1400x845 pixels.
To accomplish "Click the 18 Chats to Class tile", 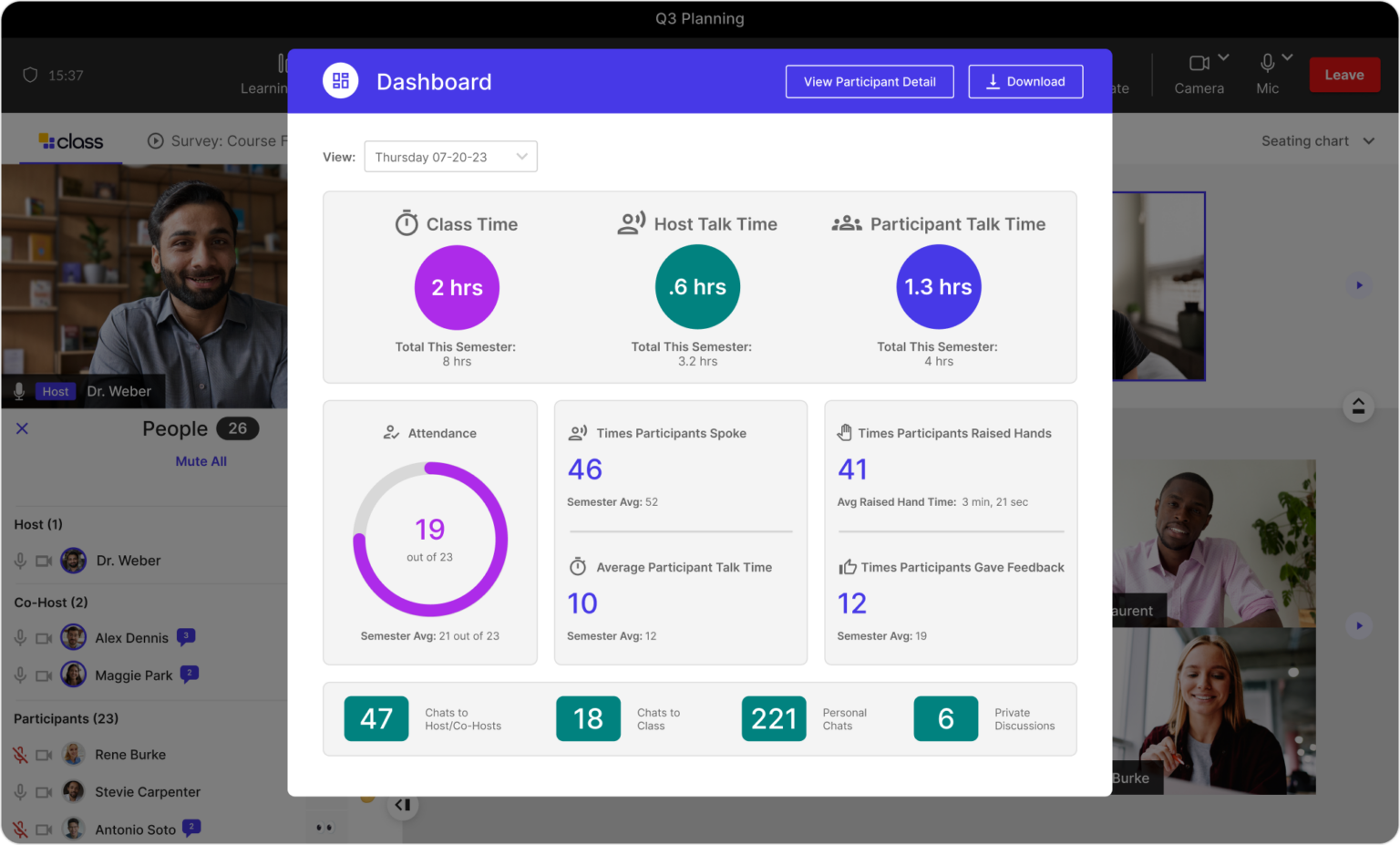I will coord(589,718).
